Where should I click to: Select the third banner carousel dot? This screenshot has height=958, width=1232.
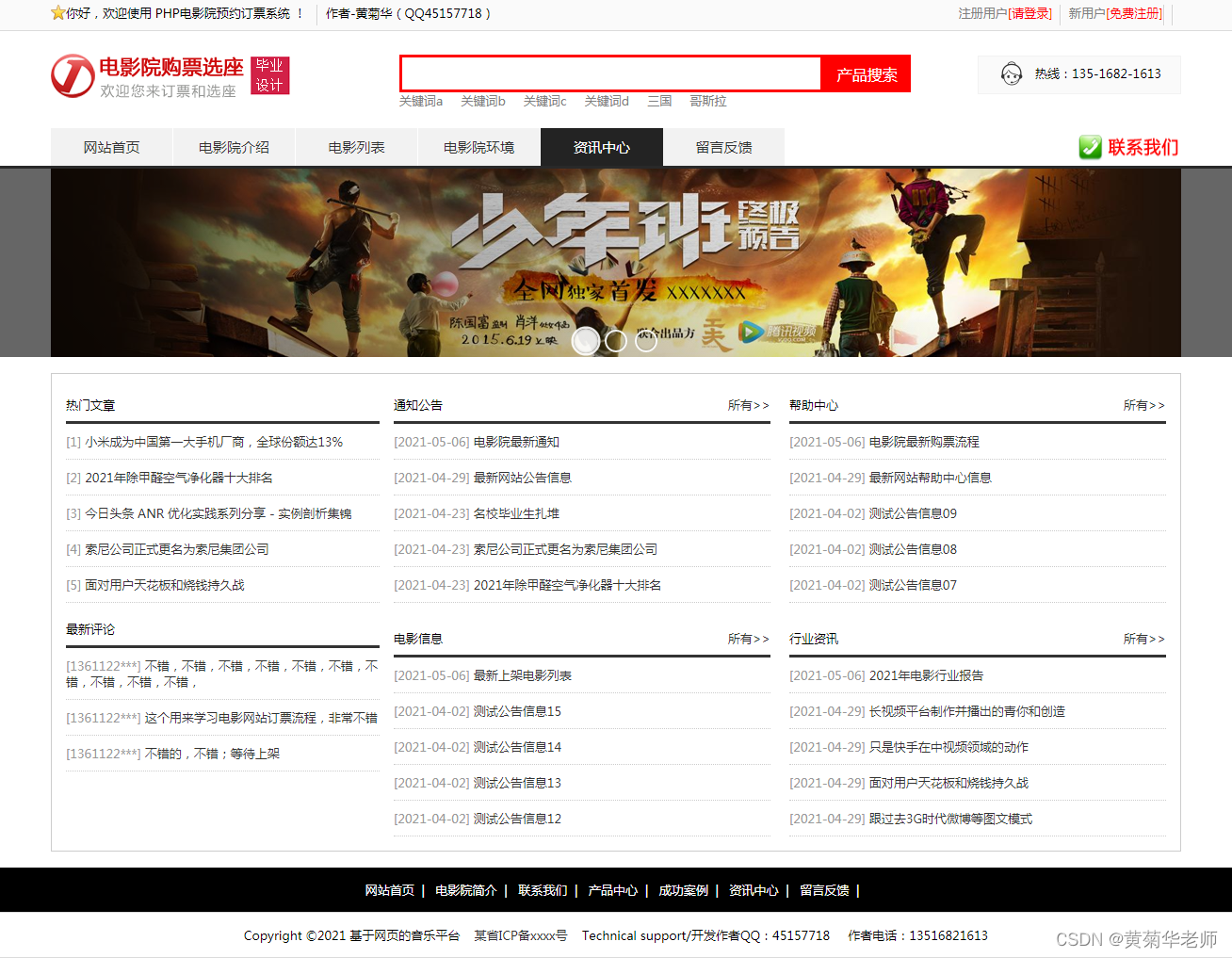pyautogui.click(x=646, y=341)
